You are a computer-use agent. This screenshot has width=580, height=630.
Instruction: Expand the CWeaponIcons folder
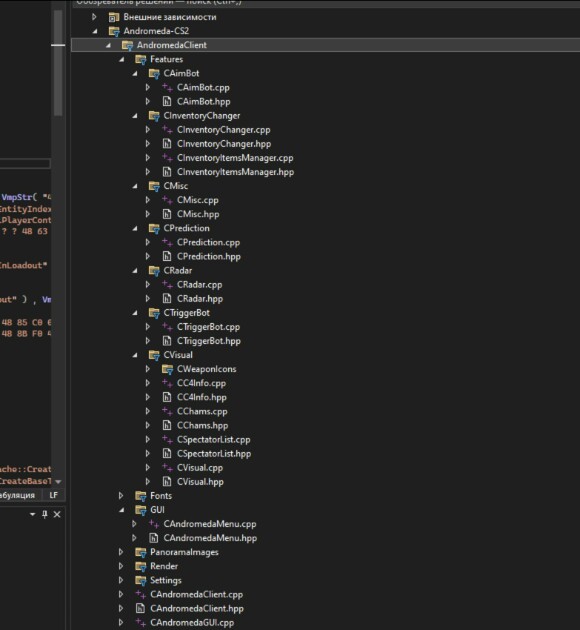tap(148, 369)
